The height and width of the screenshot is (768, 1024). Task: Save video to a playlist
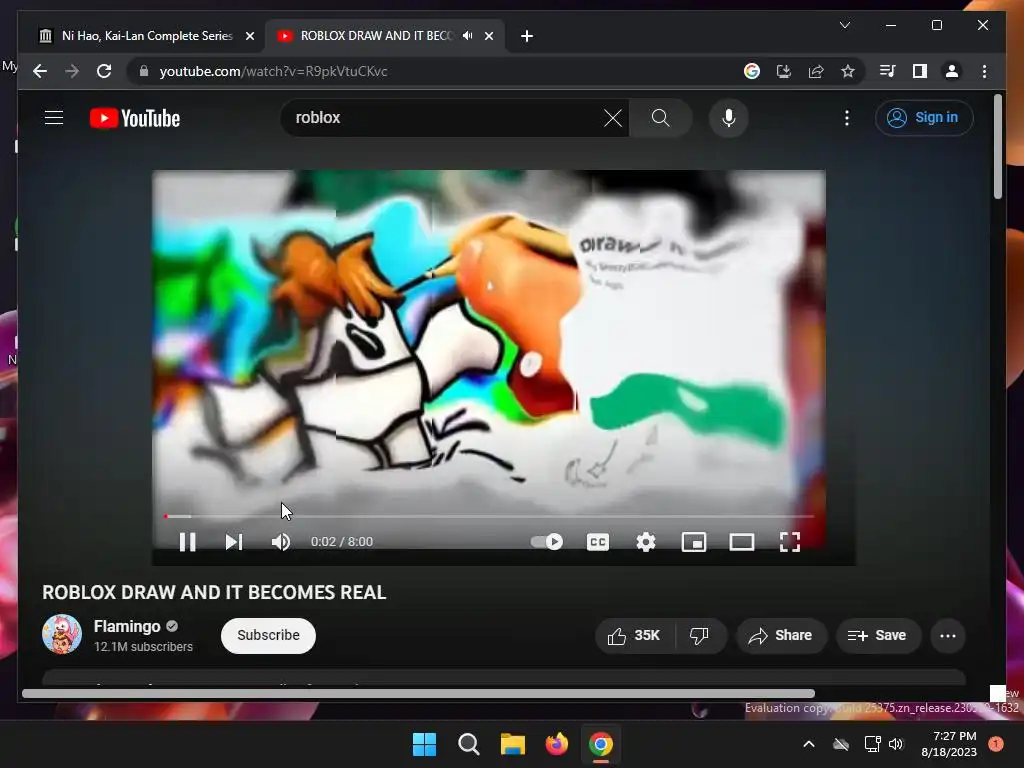(x=878, y=635)
